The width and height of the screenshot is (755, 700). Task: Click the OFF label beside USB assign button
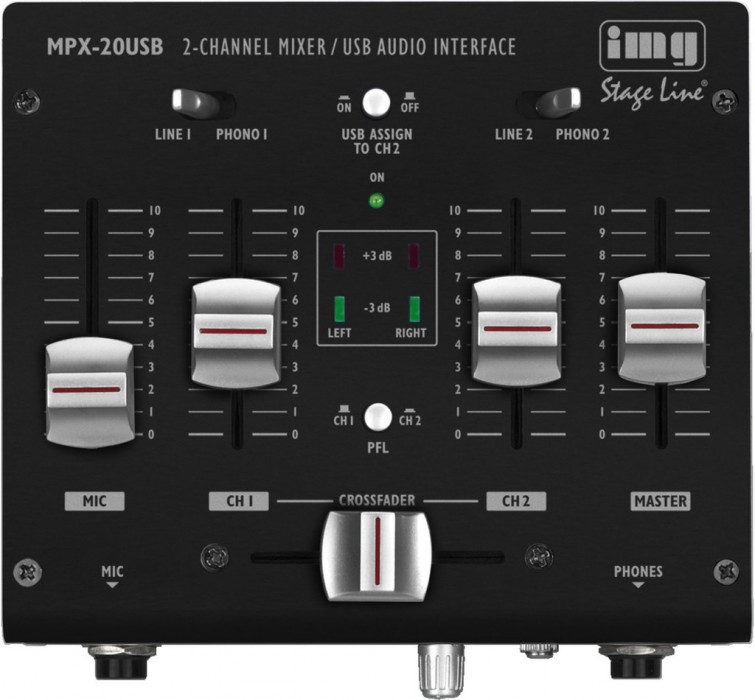pos(410,107)
